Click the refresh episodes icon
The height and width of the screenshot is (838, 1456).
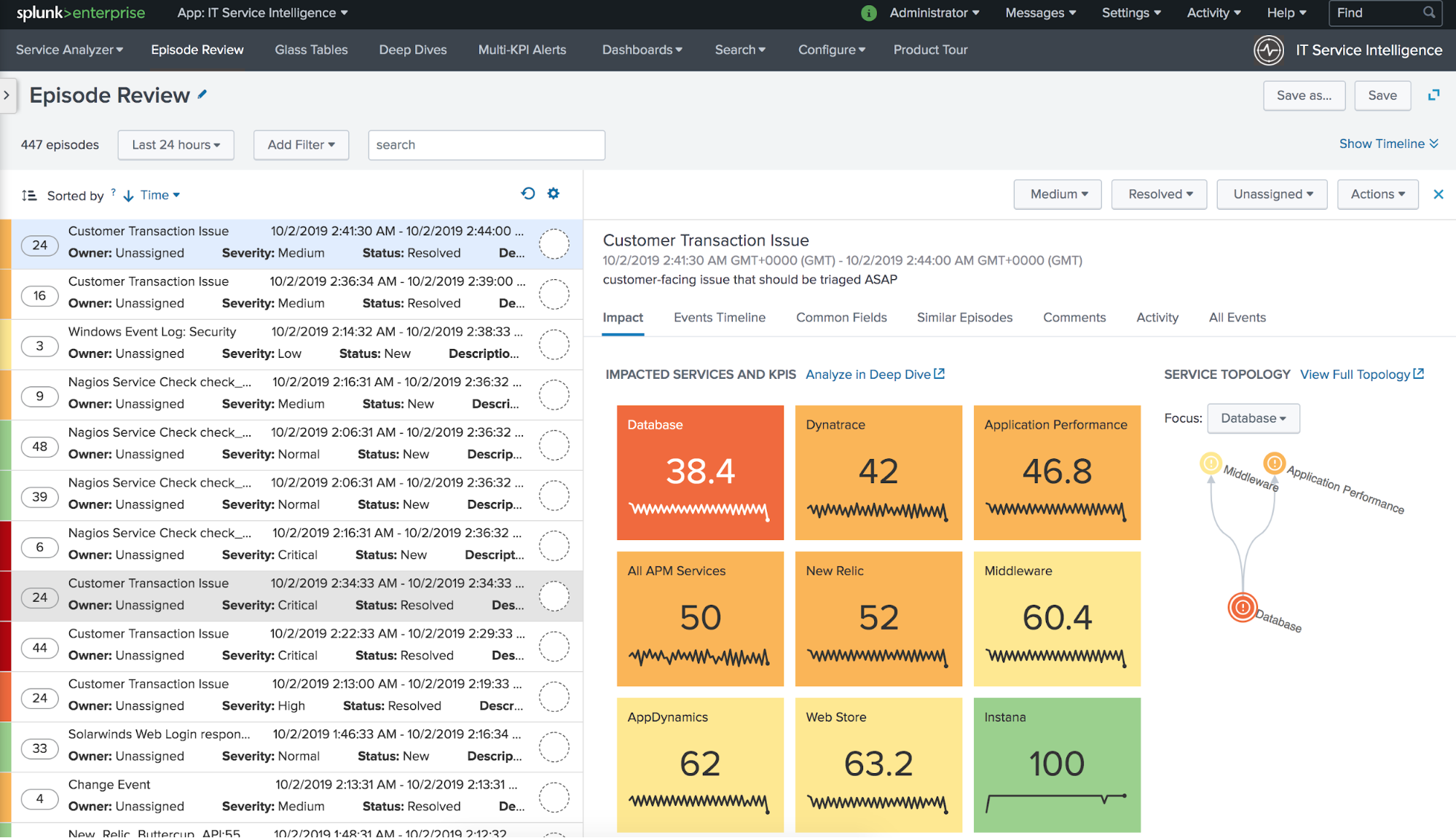pos(528,193)
